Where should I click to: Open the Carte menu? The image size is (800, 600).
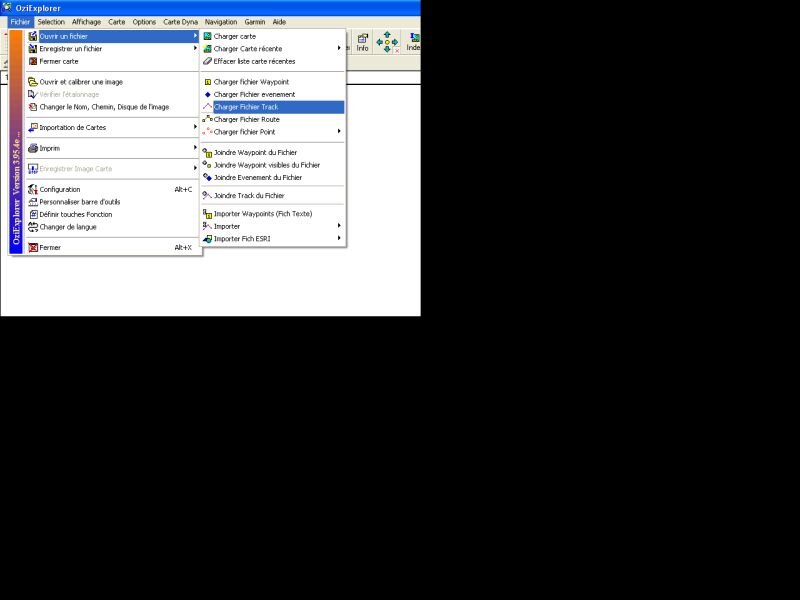116,22
